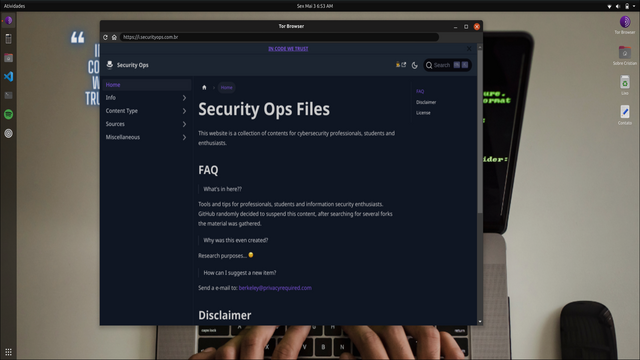Open the Tor Browser desktop shortcut
Viewport: 640px width, 360px height.
[624, 24]
